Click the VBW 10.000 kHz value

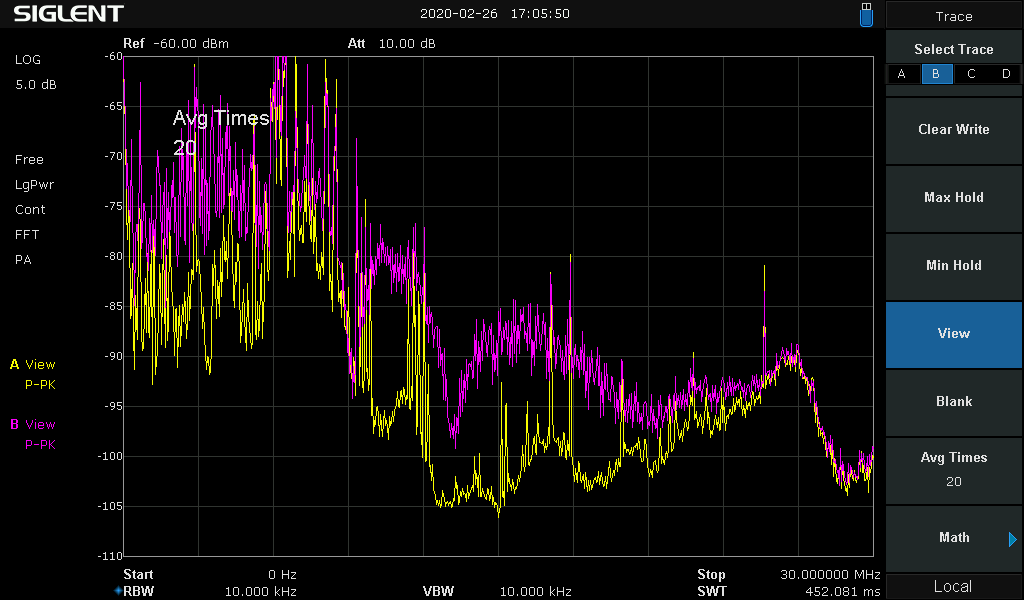pyautogui.click(x=536, y=592)
